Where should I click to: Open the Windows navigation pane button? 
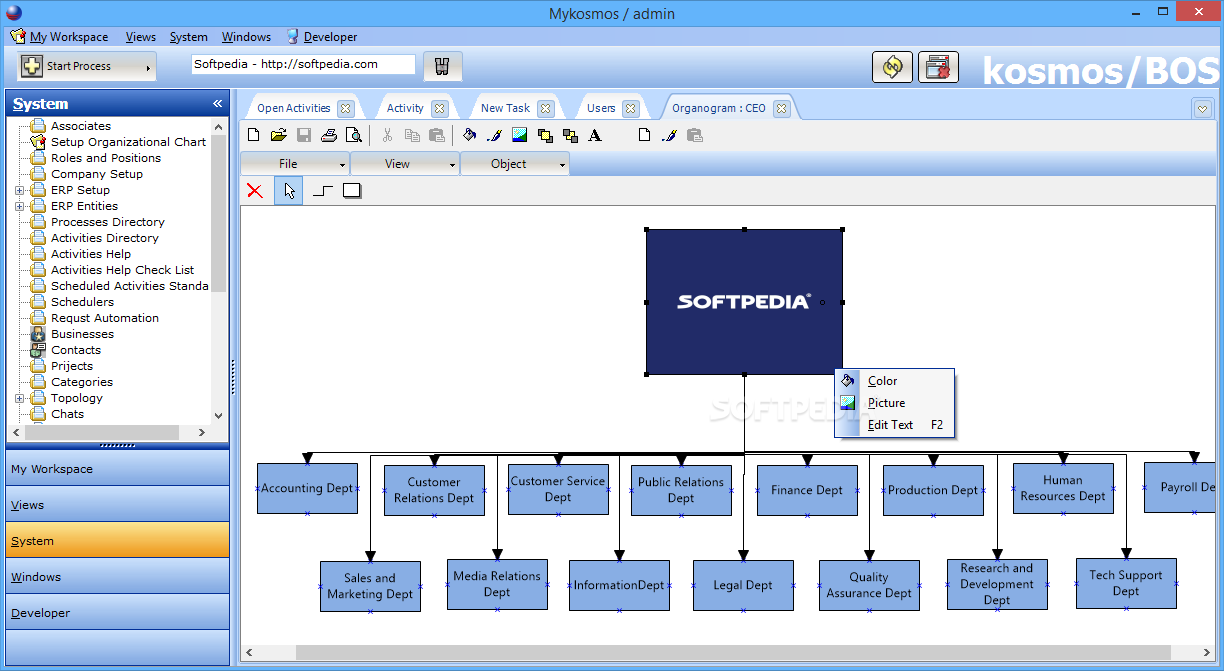point(118,577)
